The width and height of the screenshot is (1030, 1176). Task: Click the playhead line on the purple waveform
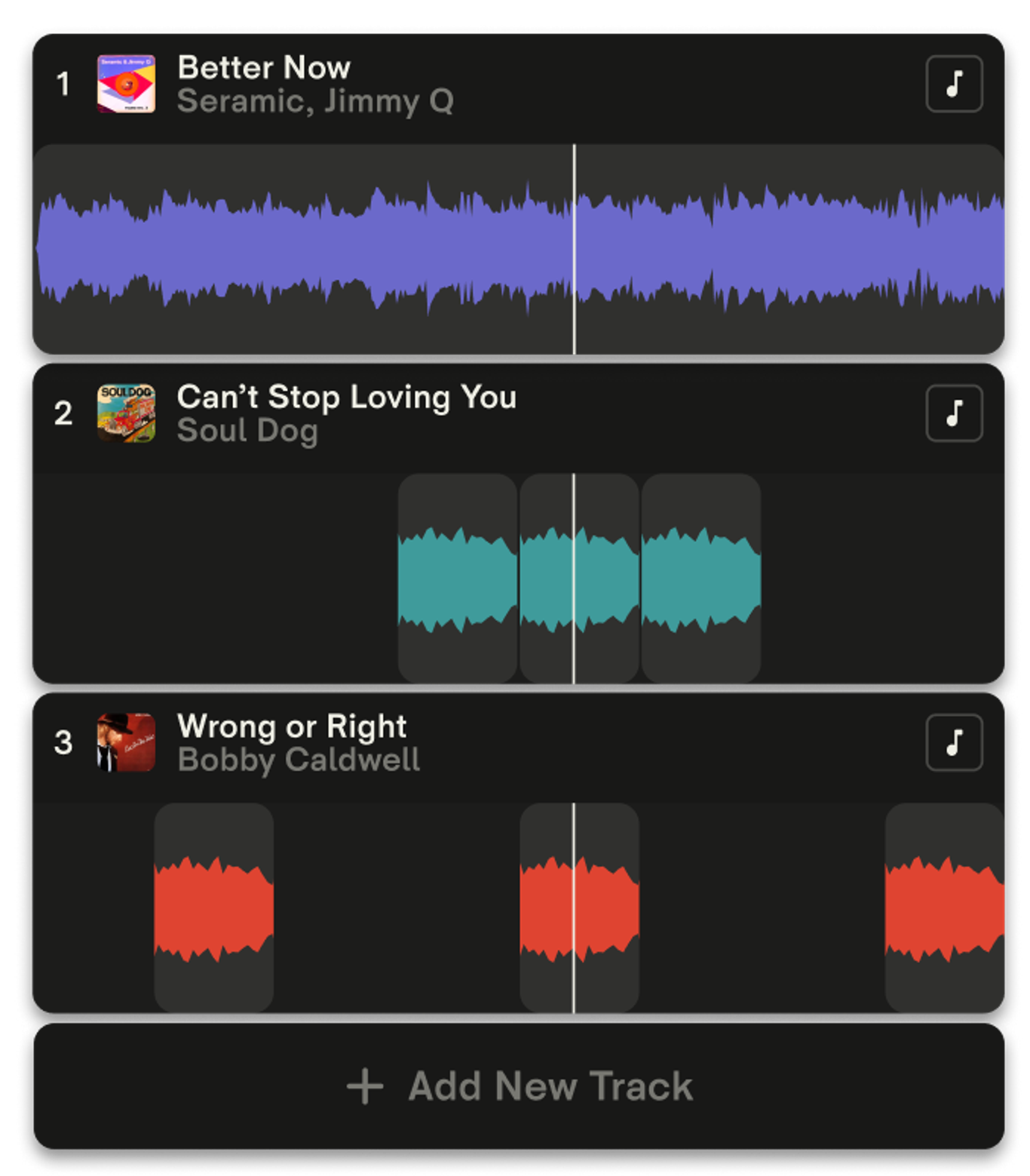574,249
